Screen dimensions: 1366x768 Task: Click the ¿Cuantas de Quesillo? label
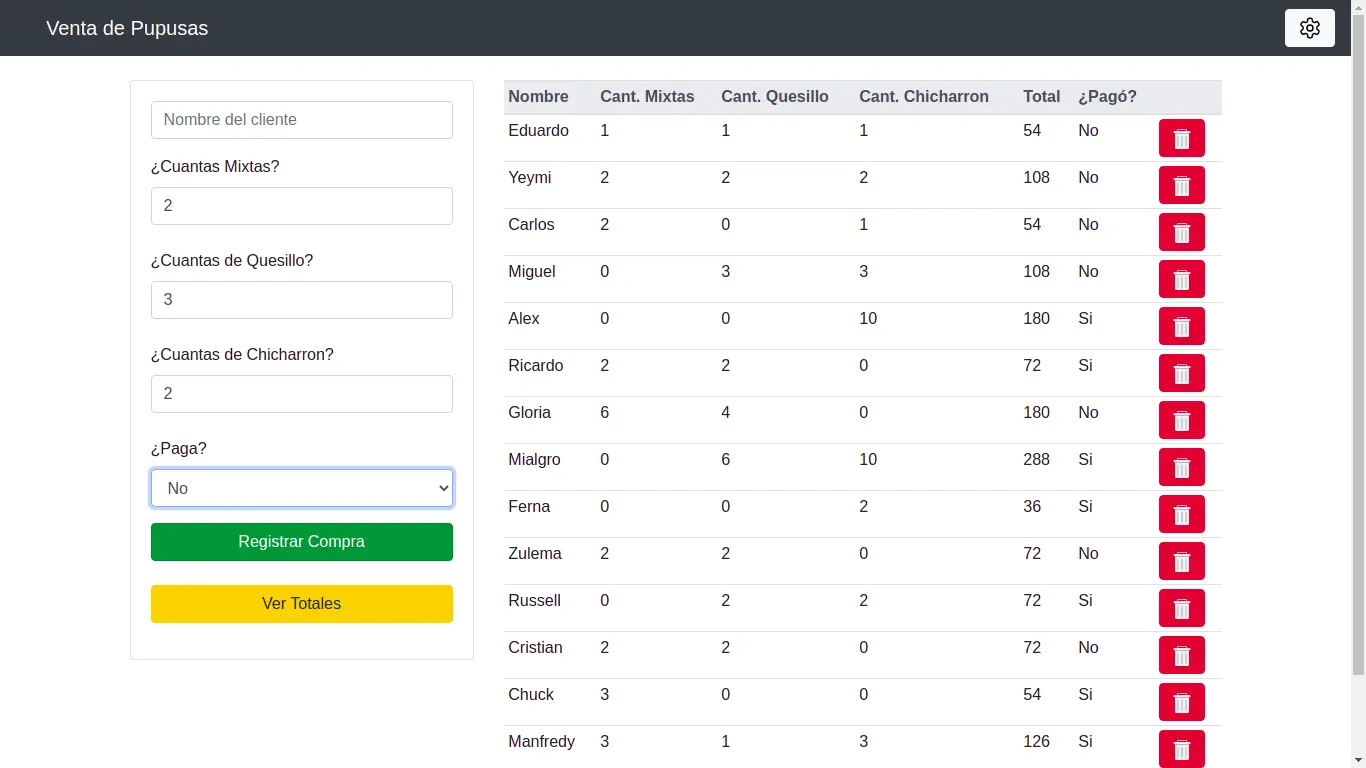click(232, 261)
